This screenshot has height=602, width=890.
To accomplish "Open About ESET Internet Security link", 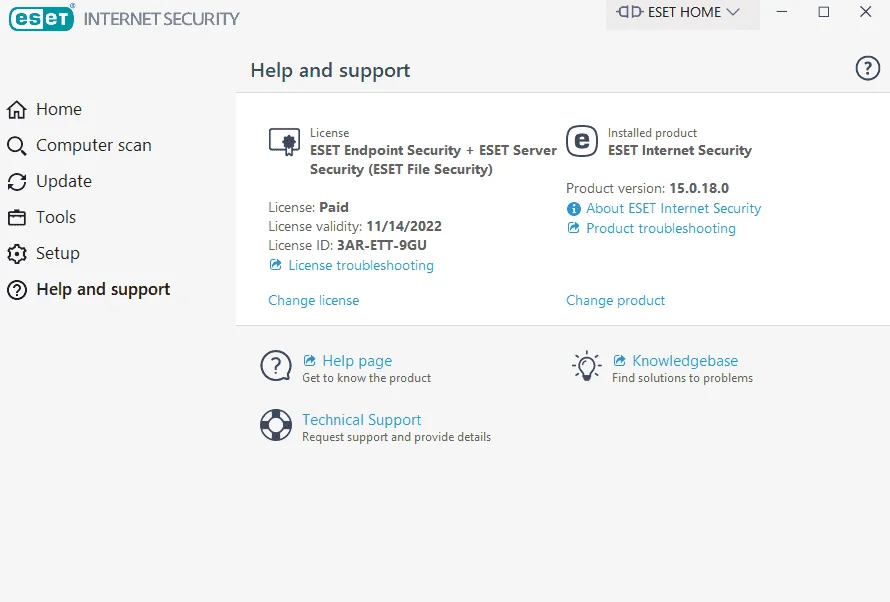I will [x=673, y=208].
